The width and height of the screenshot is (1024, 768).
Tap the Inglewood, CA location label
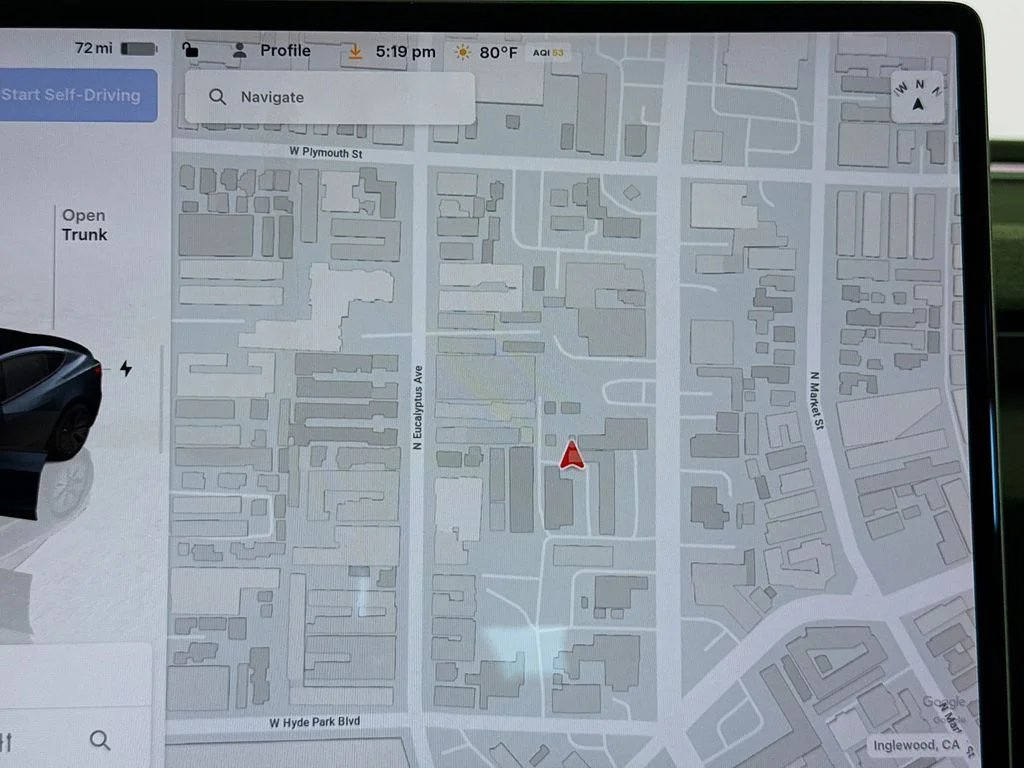[916, 745]
